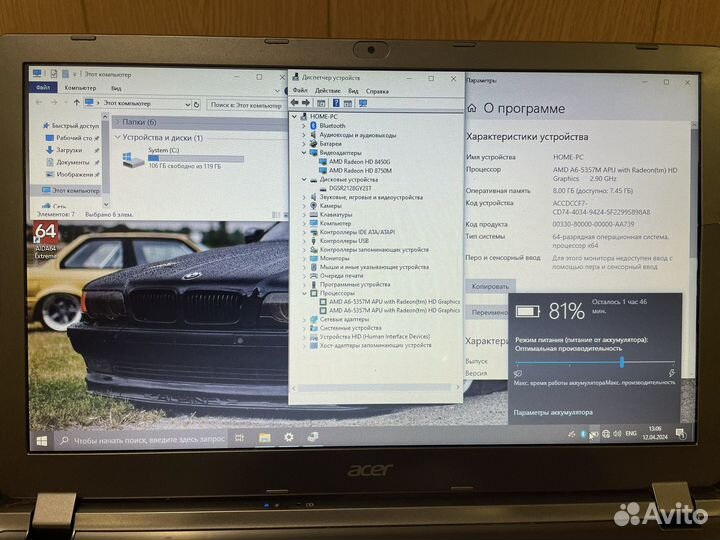Screen dimensions: 720x540
Task: Select Documents (Документы) in Quick access
Action: 73,162
